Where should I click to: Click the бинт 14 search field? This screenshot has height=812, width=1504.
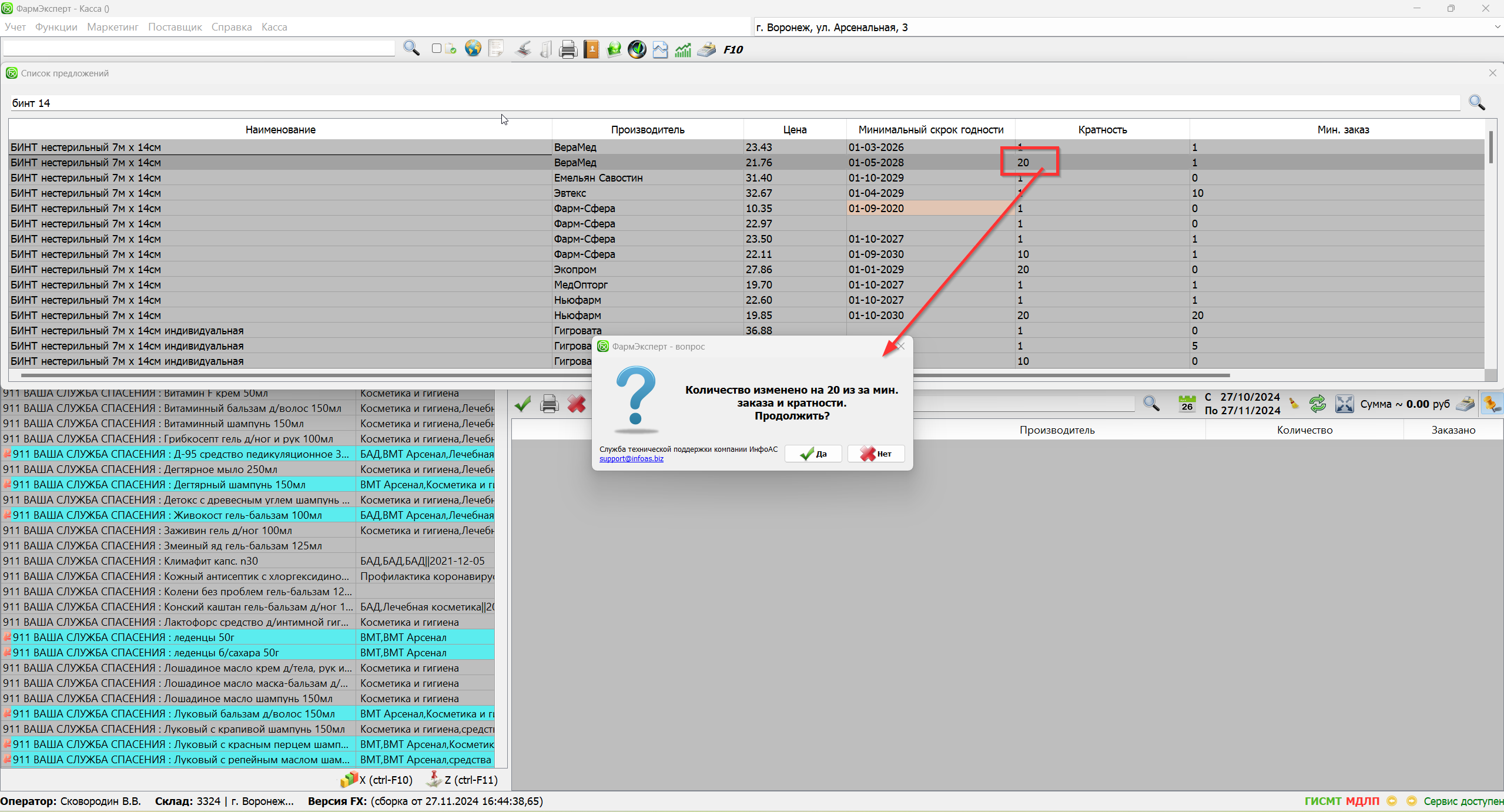click(x=735, y=103)
